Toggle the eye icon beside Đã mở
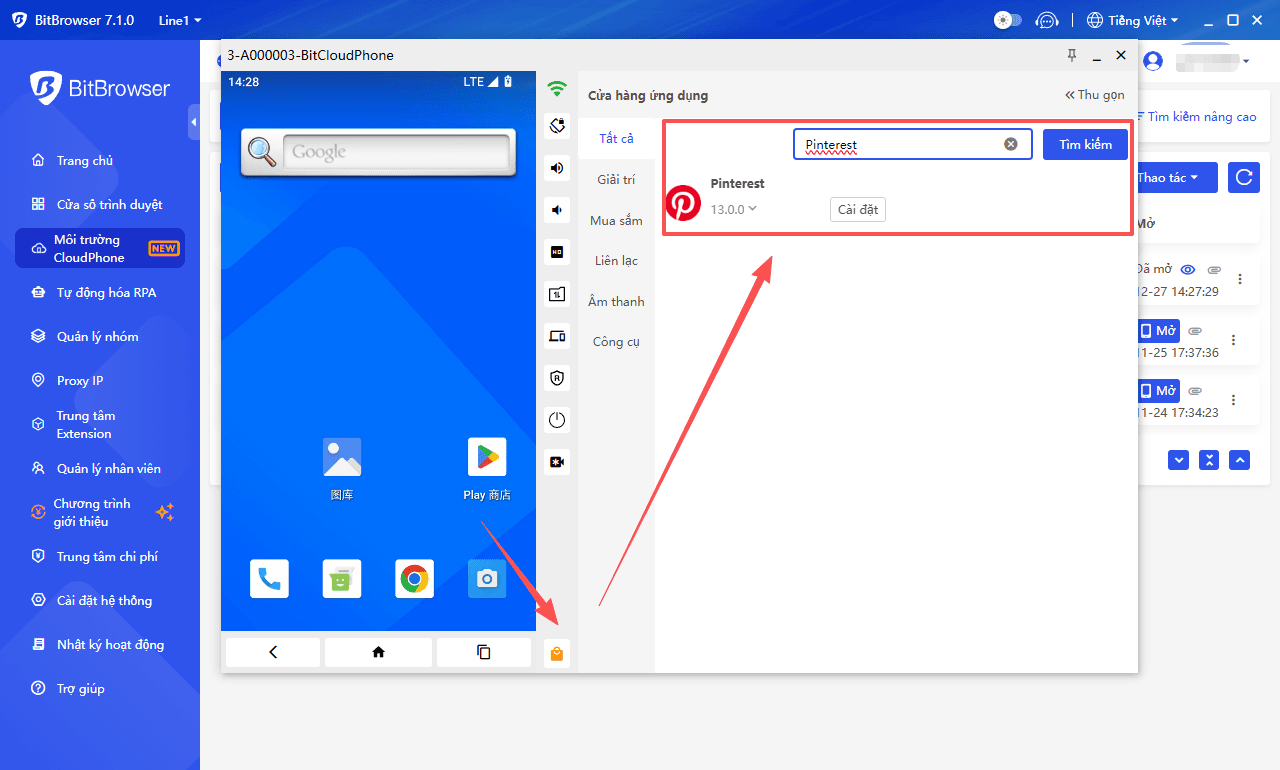Viewport: 1280px width, 770px height. point(1188,270)
